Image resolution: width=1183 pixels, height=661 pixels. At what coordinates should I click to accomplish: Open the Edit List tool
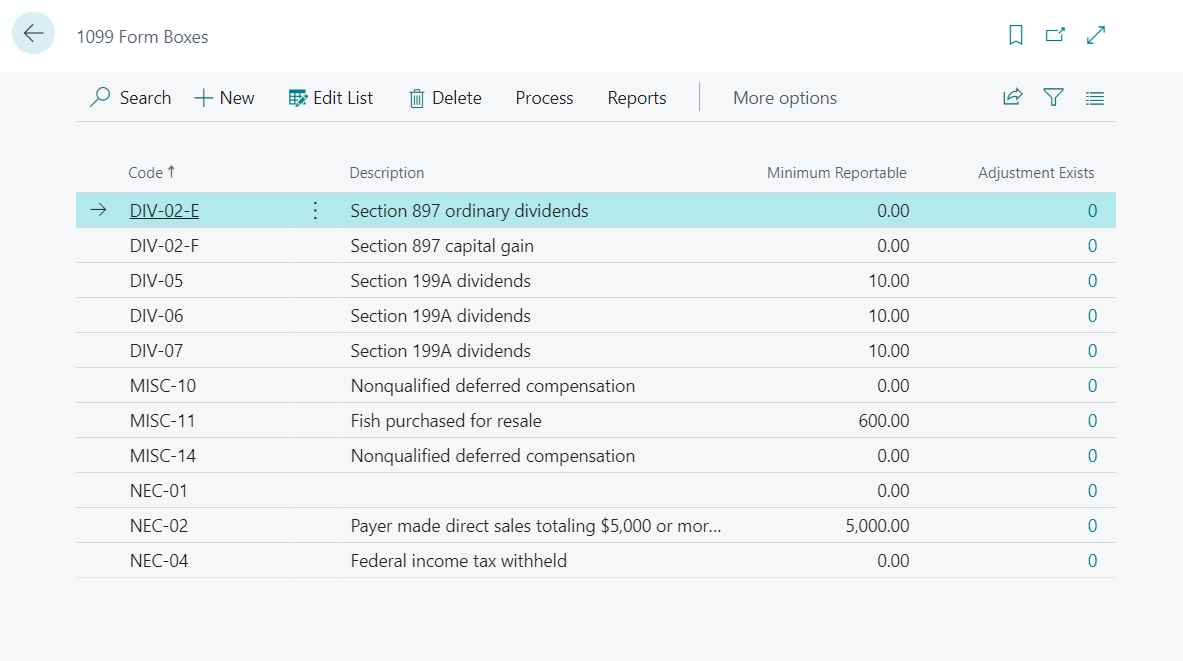pyautogui.click(x=330, y=97)
